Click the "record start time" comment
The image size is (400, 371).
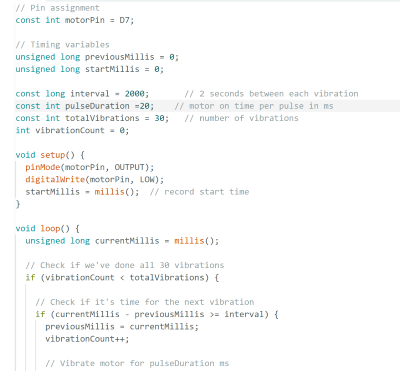click(199, 192)
